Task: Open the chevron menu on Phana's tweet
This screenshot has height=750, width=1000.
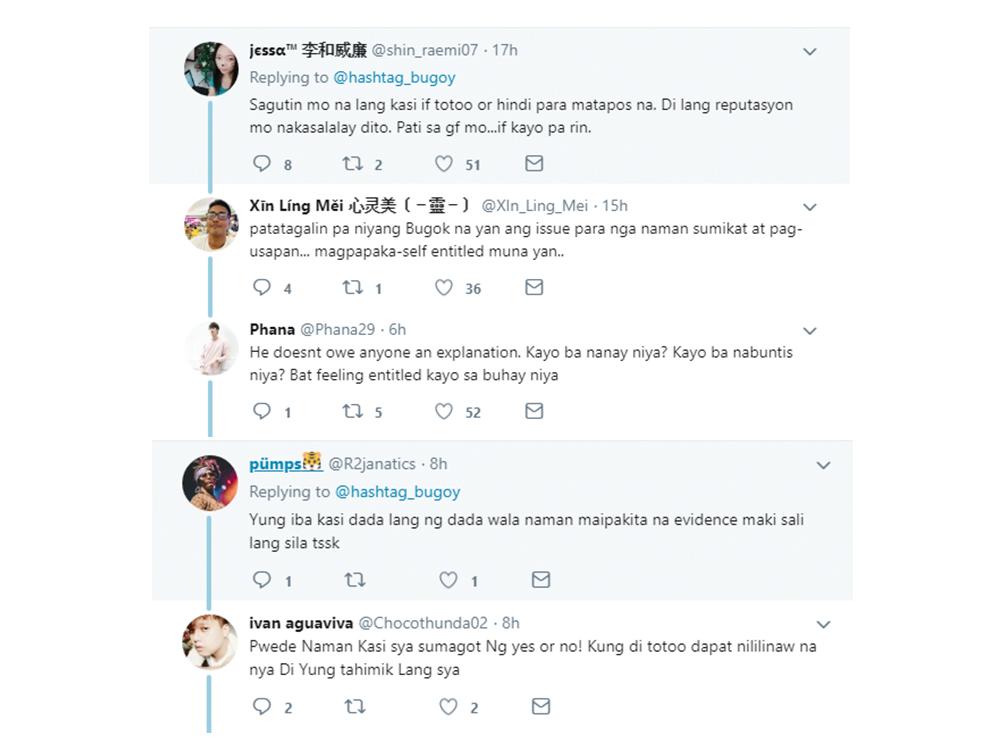Action: [x=810, y=331]
